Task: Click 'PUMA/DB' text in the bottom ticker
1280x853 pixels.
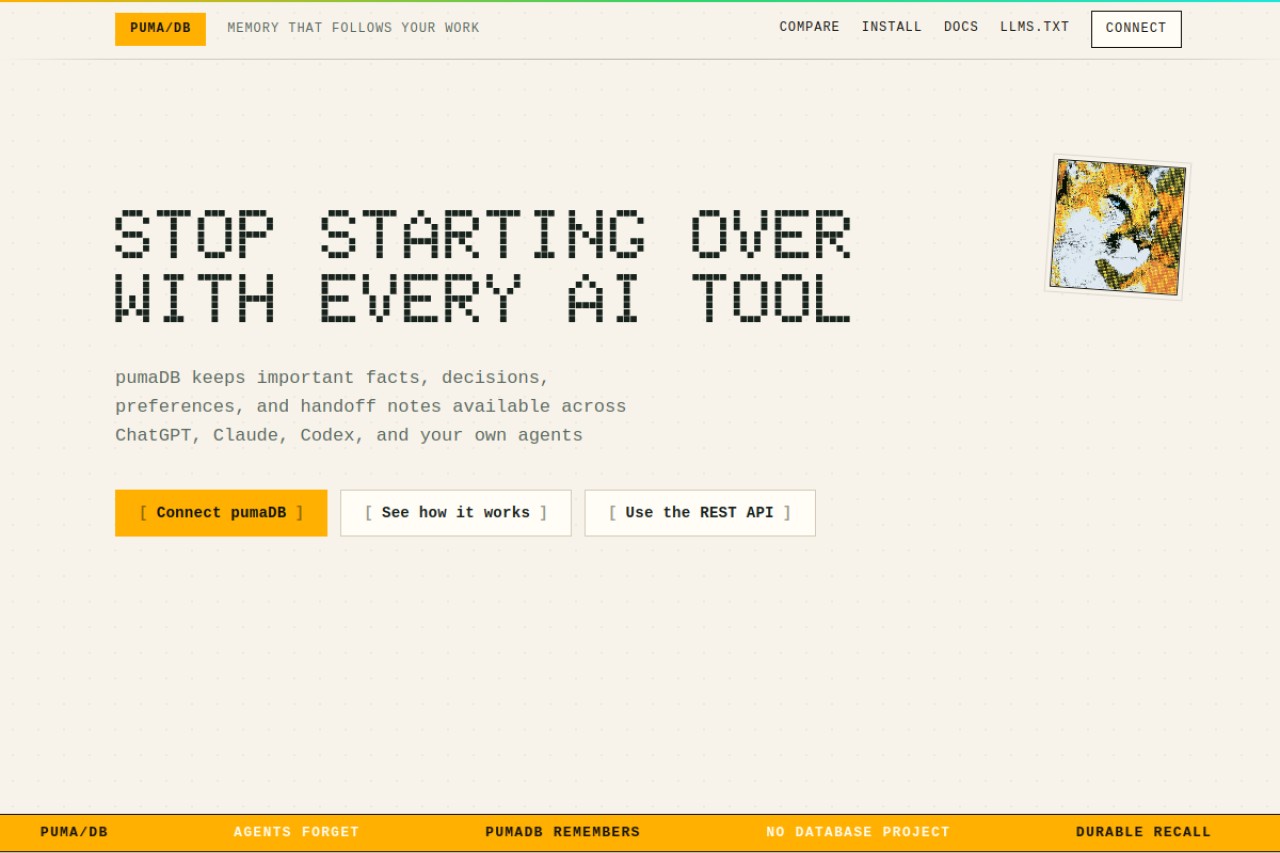Action: [74, 832]
